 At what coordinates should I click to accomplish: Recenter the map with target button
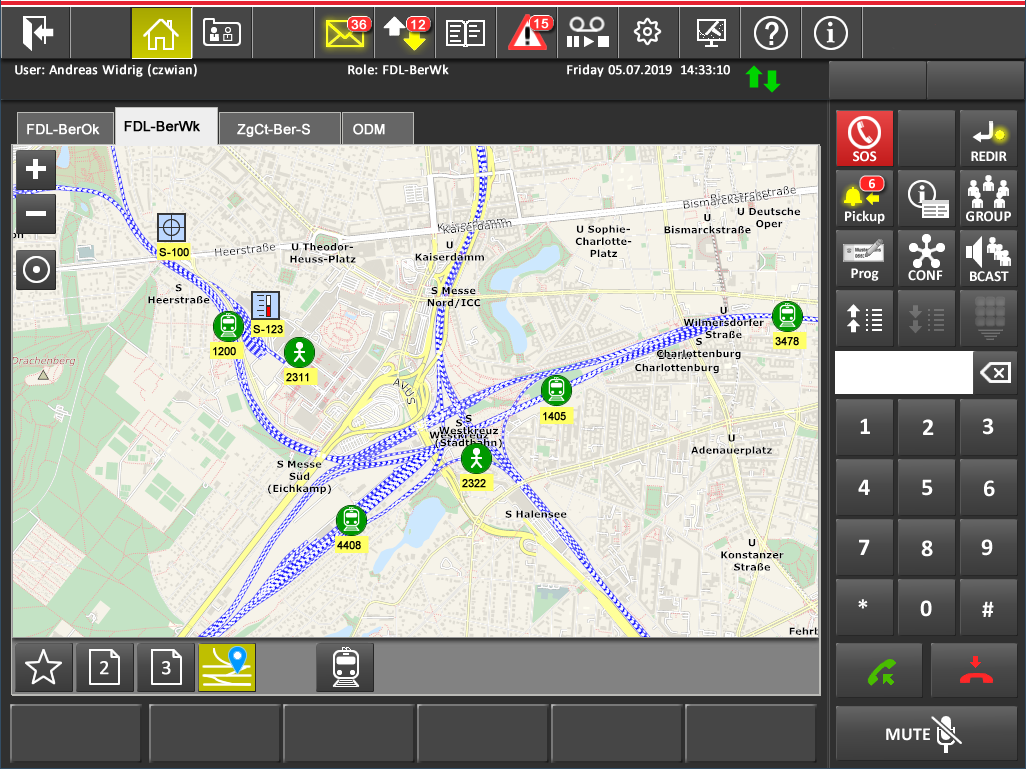coord(35,269)
